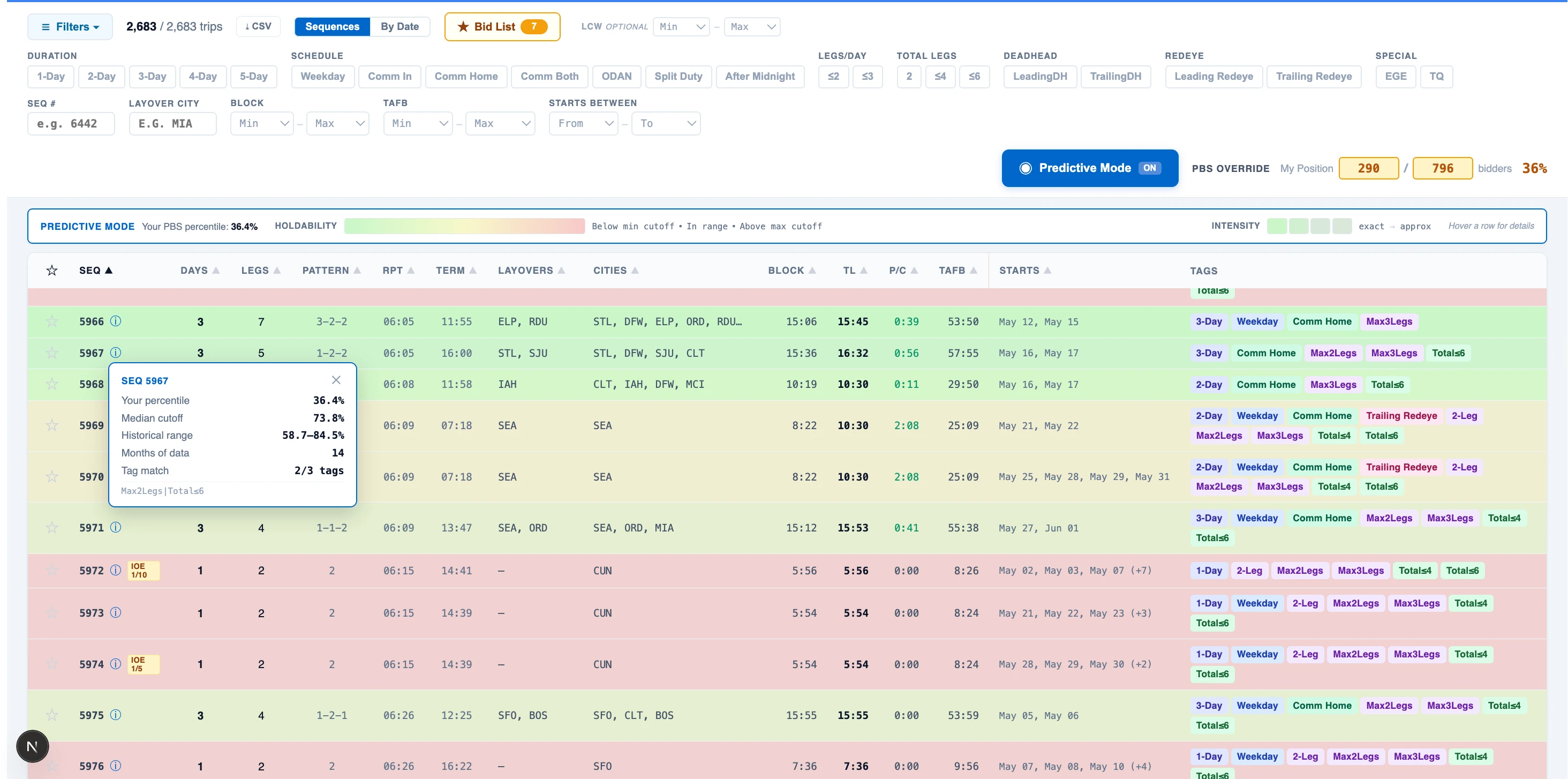Image resolution: width=1568 pixels, height=779 pixels.
Task: Switch to By Date view tab
Action: coord(400,27)
